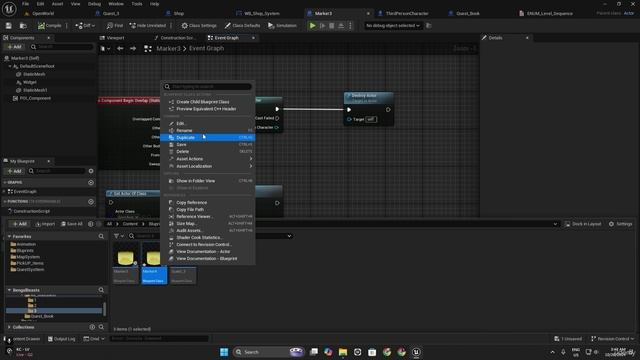The image size is (640, 360).
Task: Select the StaticMesh1 component
Action: (35, 90)
